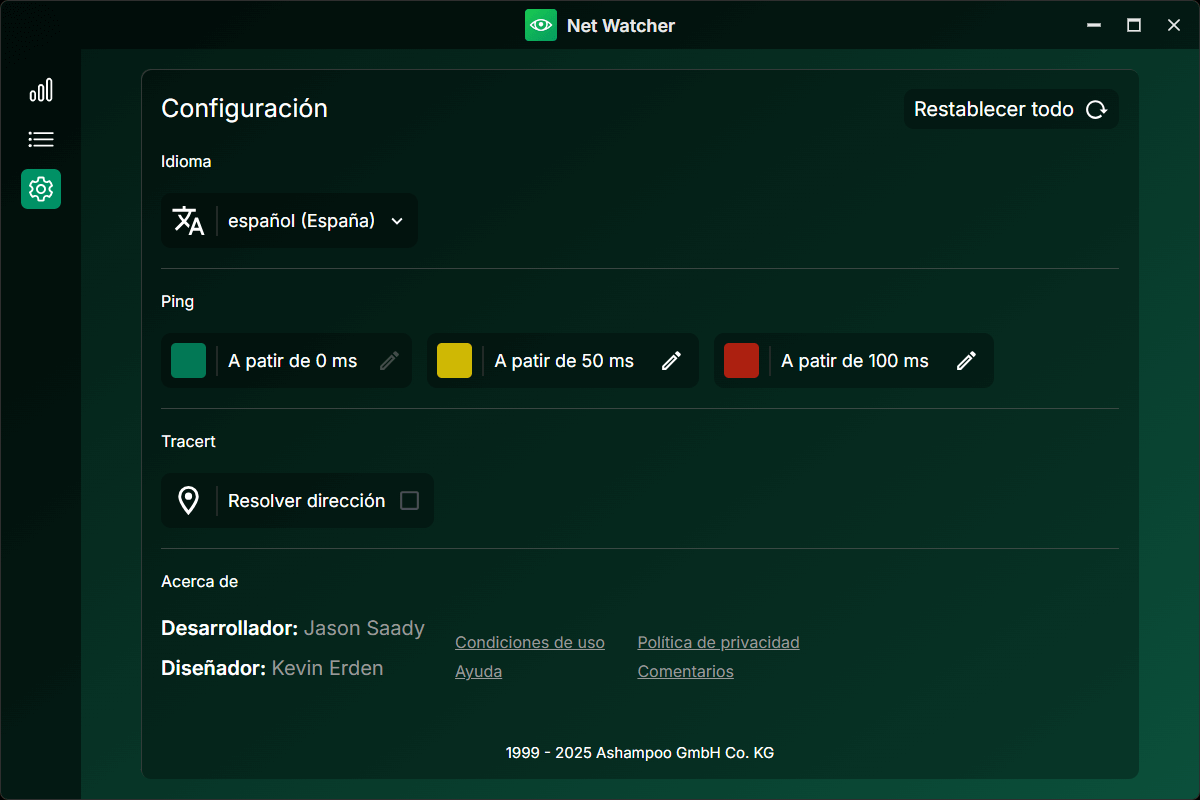Enable the Resolver dirección checkbox
The image size is (1200, 800).
[x=409, y=501]
